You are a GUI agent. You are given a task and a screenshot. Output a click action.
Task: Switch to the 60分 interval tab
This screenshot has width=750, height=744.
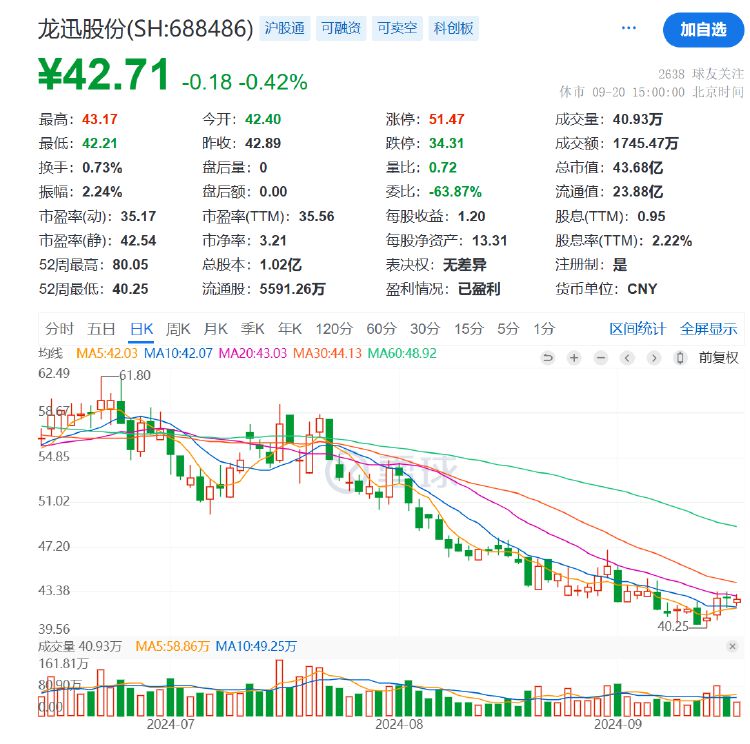[x=381, y=329]
